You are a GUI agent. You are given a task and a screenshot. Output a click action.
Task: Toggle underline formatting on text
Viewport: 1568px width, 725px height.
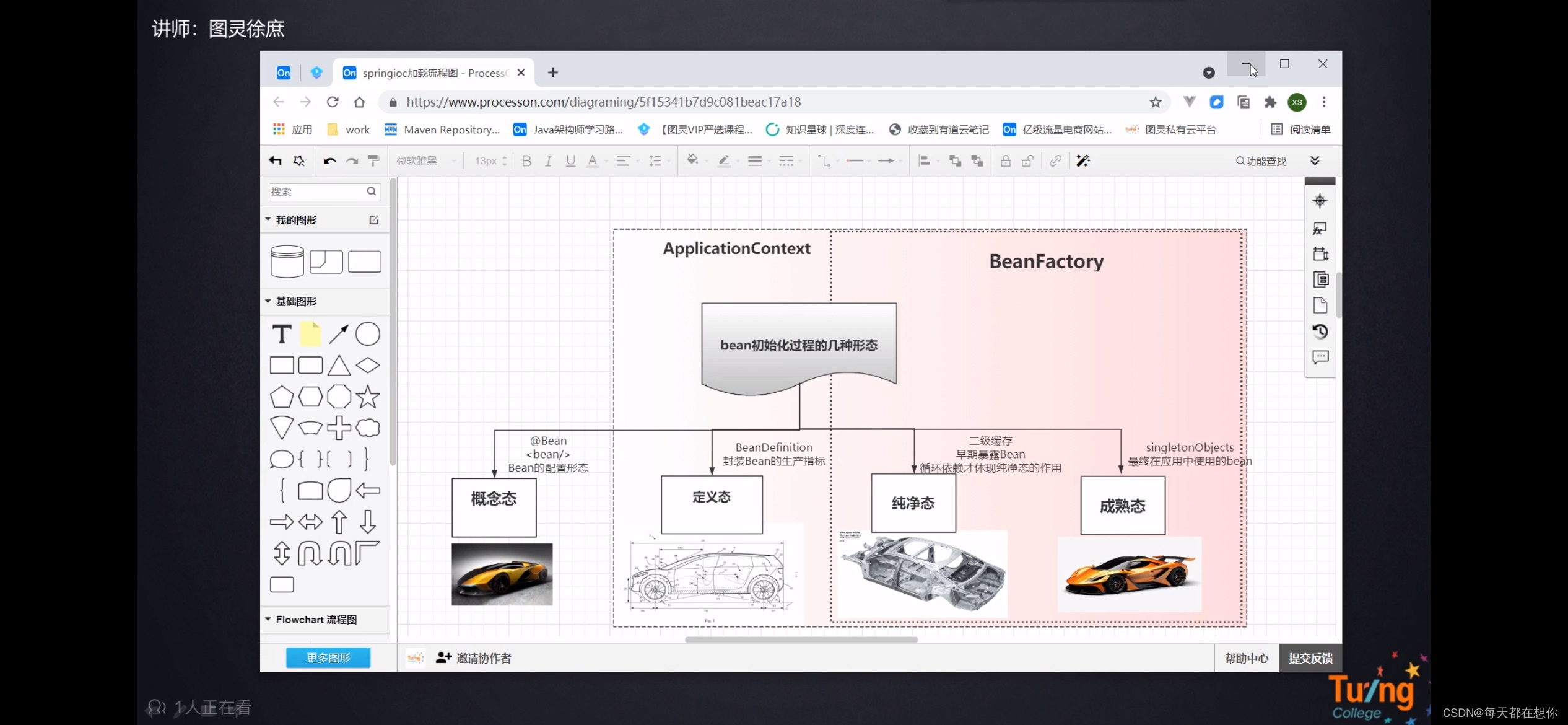569,161
